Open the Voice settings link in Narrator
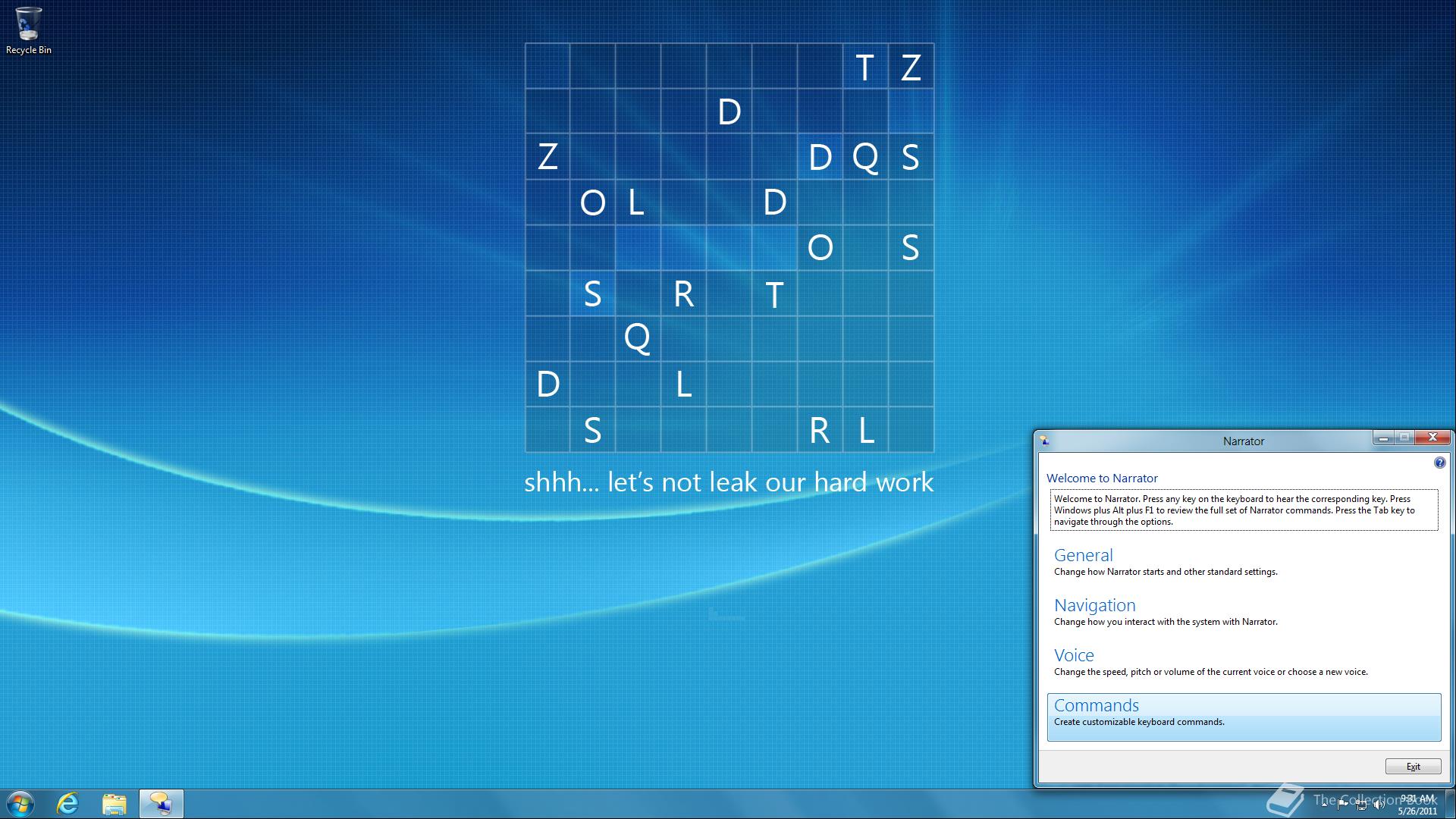This screenshot has height=819, width=1456. coord(1074,655)
